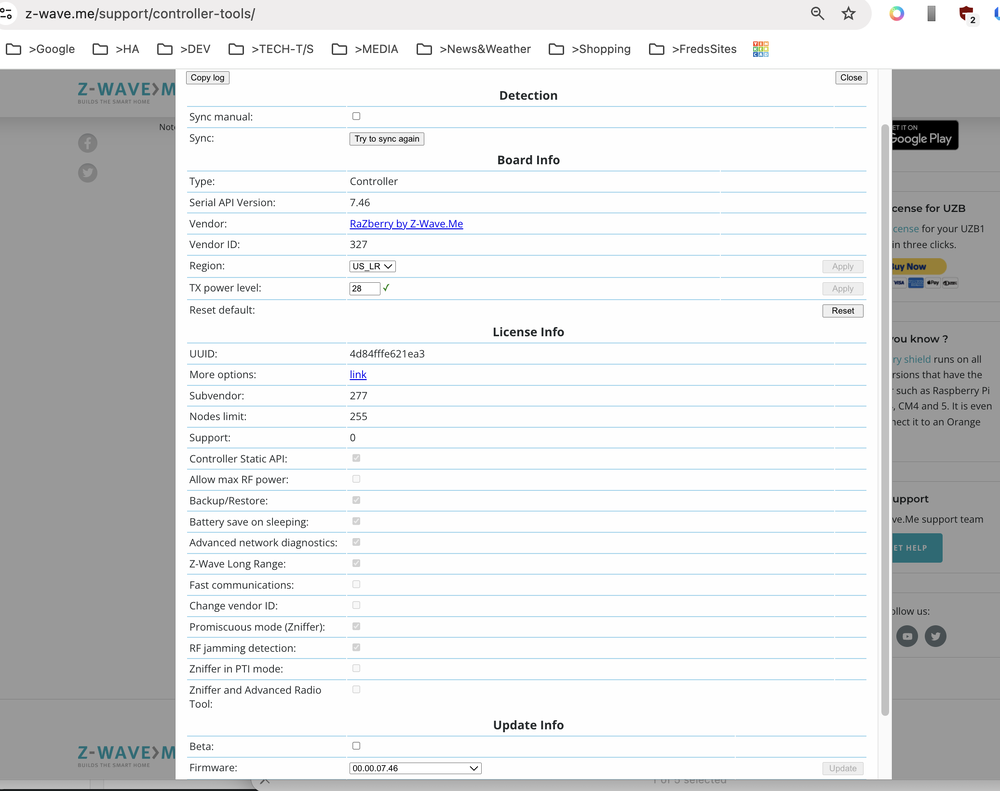Click the Promiscuous mode (Zniffer) checkbox
The height and width of the screenshot is (791, 1000).
(x=357, y=626)
